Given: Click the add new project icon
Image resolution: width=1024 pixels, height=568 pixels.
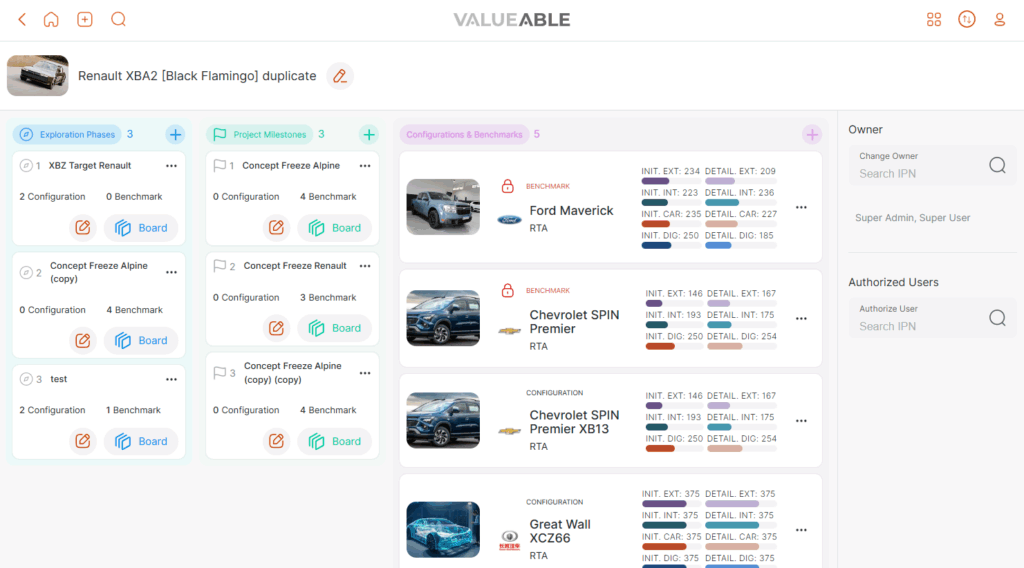Looking at the screenshot, I should [x=85, y=20].
